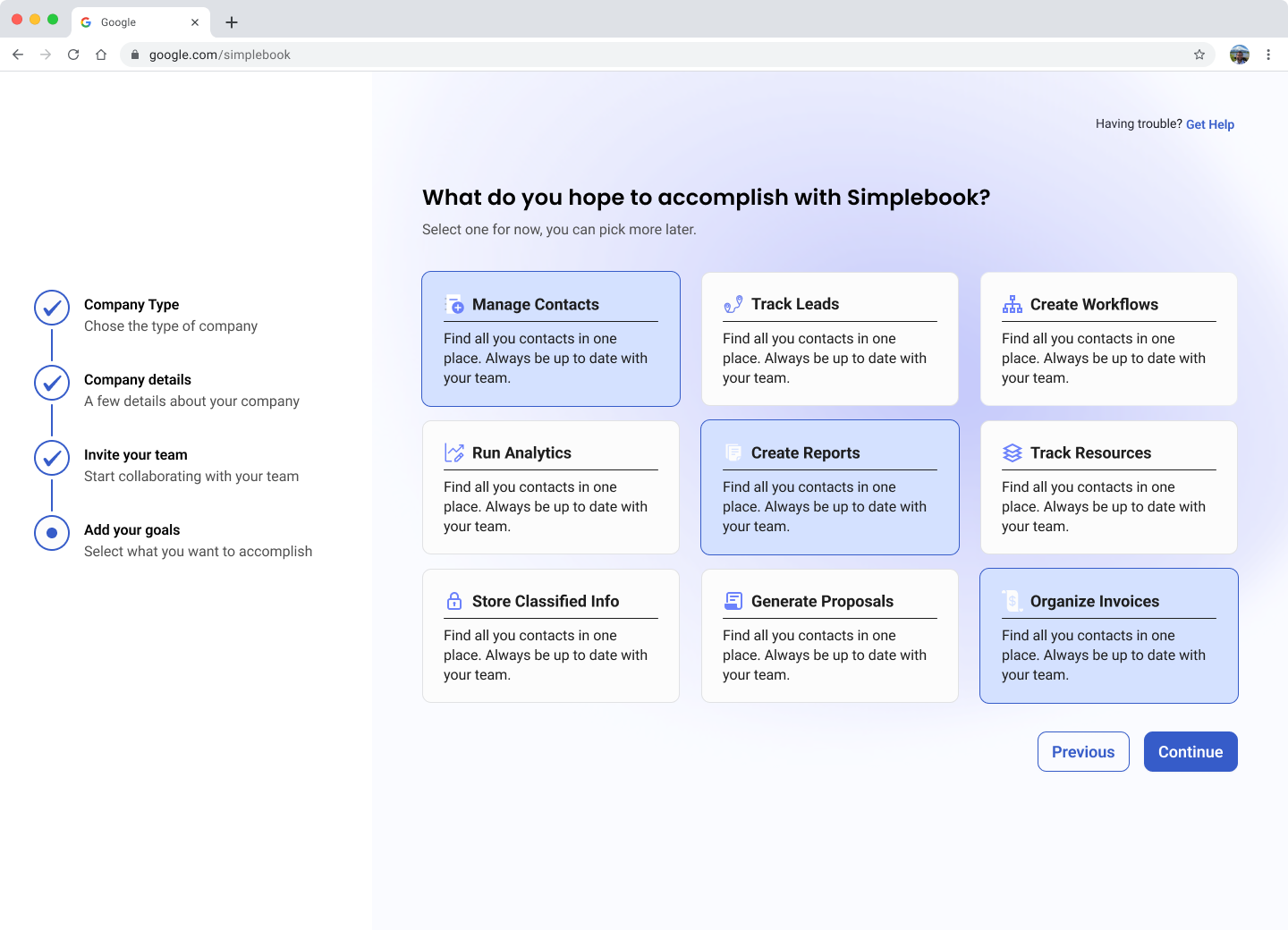Click the browser forward arrow
Screen dimensions: 1288x930
click(x=46, y=55)
